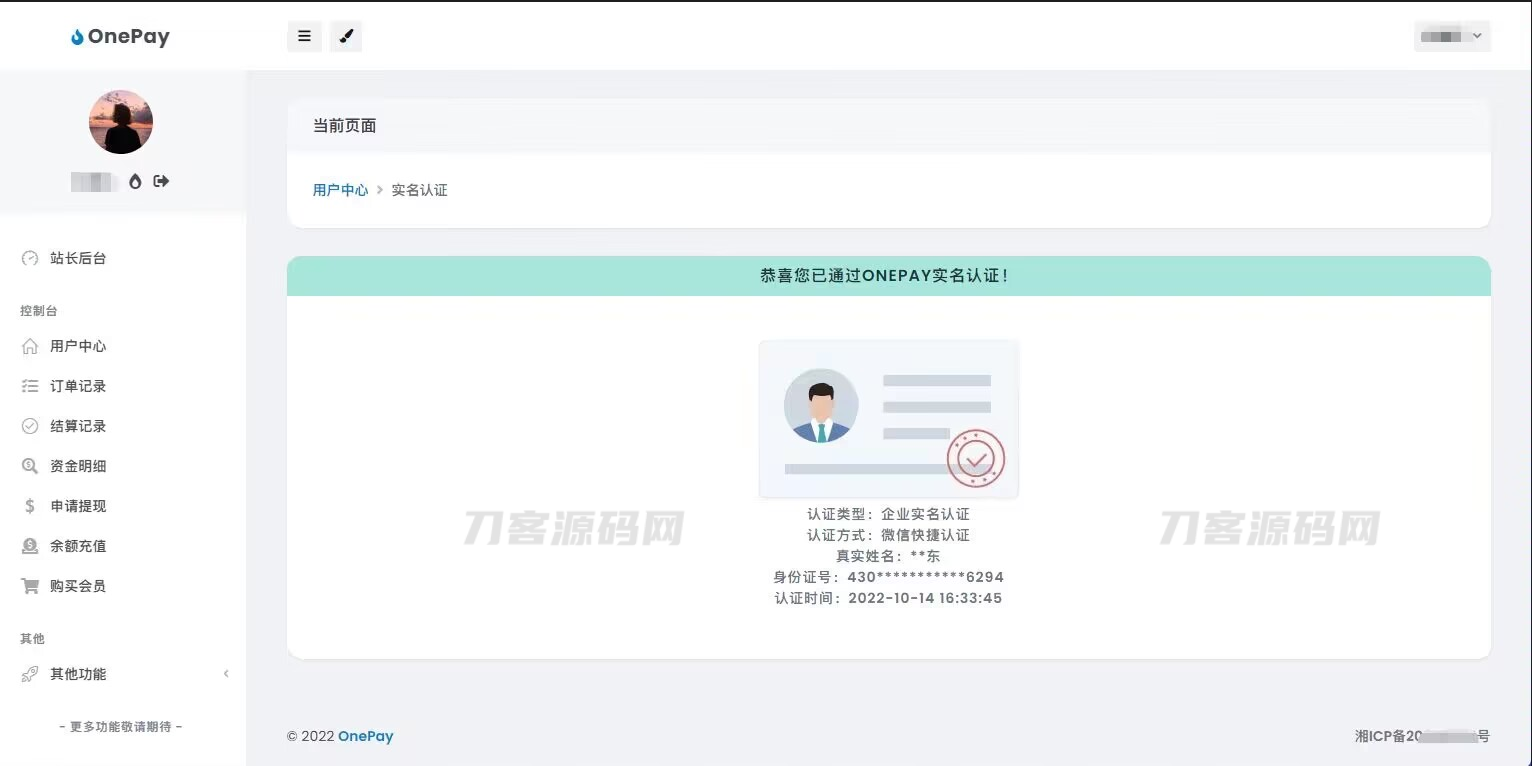
Task: Click the logout arrow icon under avatar
Action: pyautogui.click(x=161, y=181)
